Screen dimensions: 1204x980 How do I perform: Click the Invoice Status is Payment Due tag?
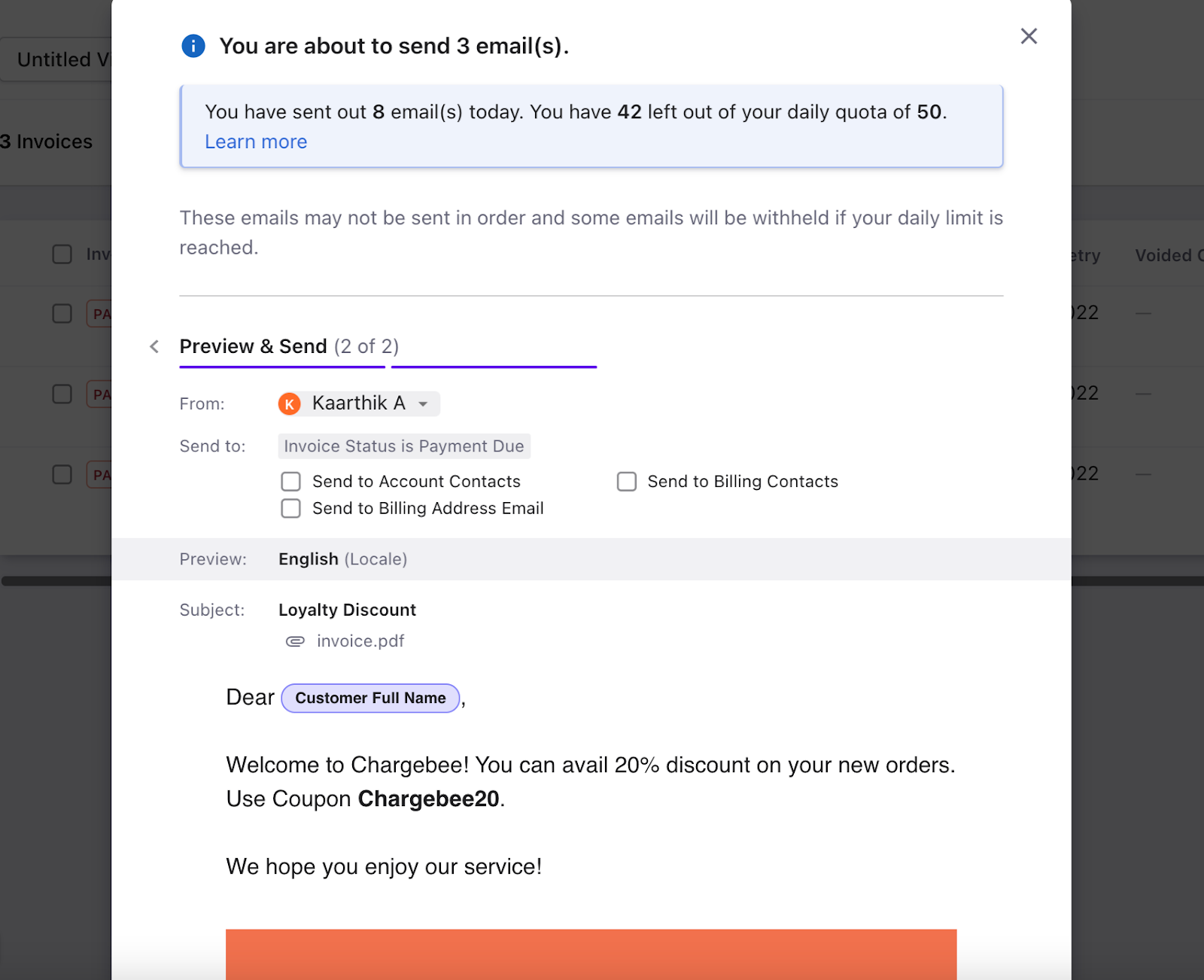click(x=404, y=446)
